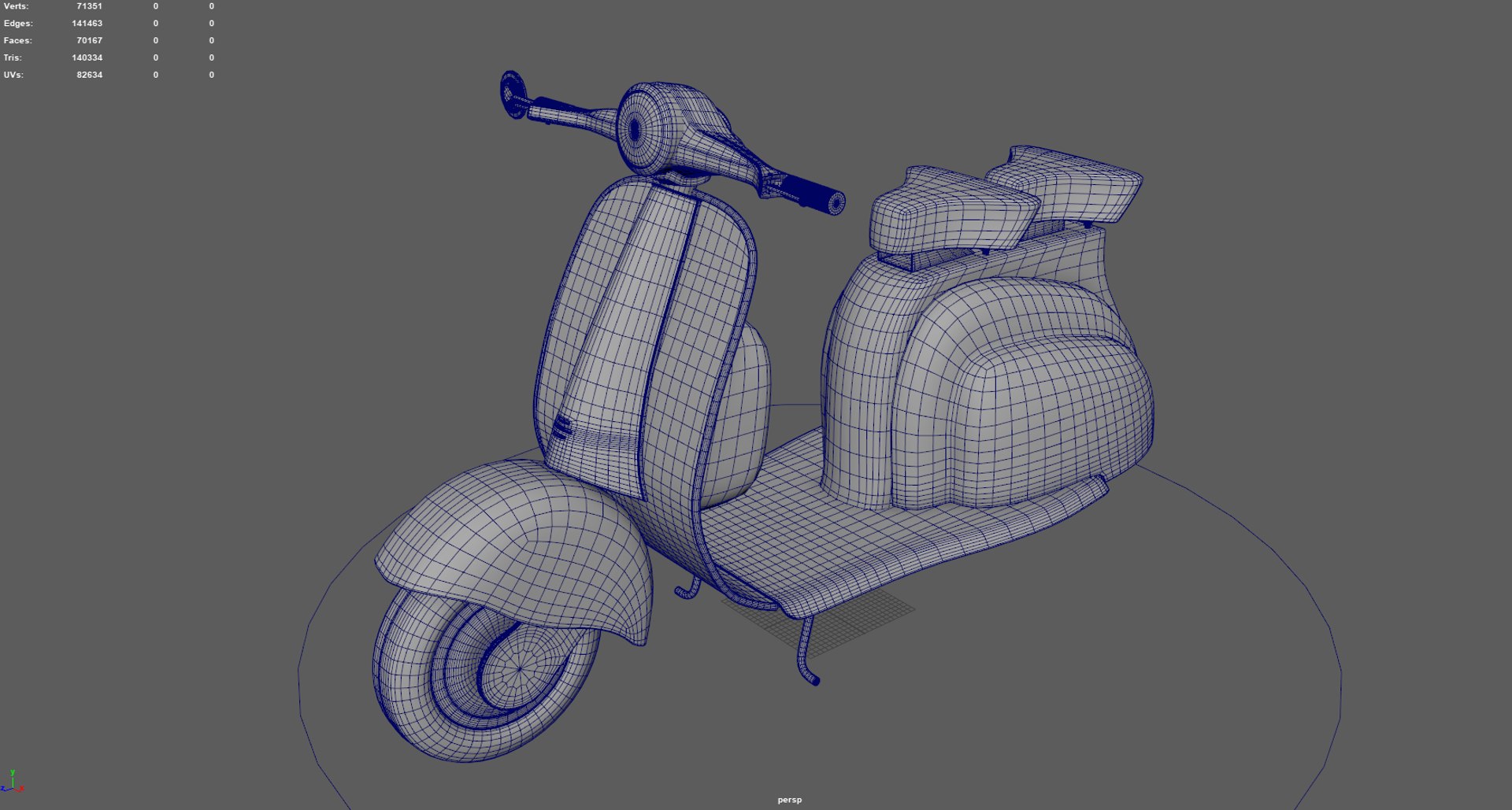Click the Tris count value 140334
Image resolution: width=1512 pixels, height=810 pixels.
tap(87, 58)
